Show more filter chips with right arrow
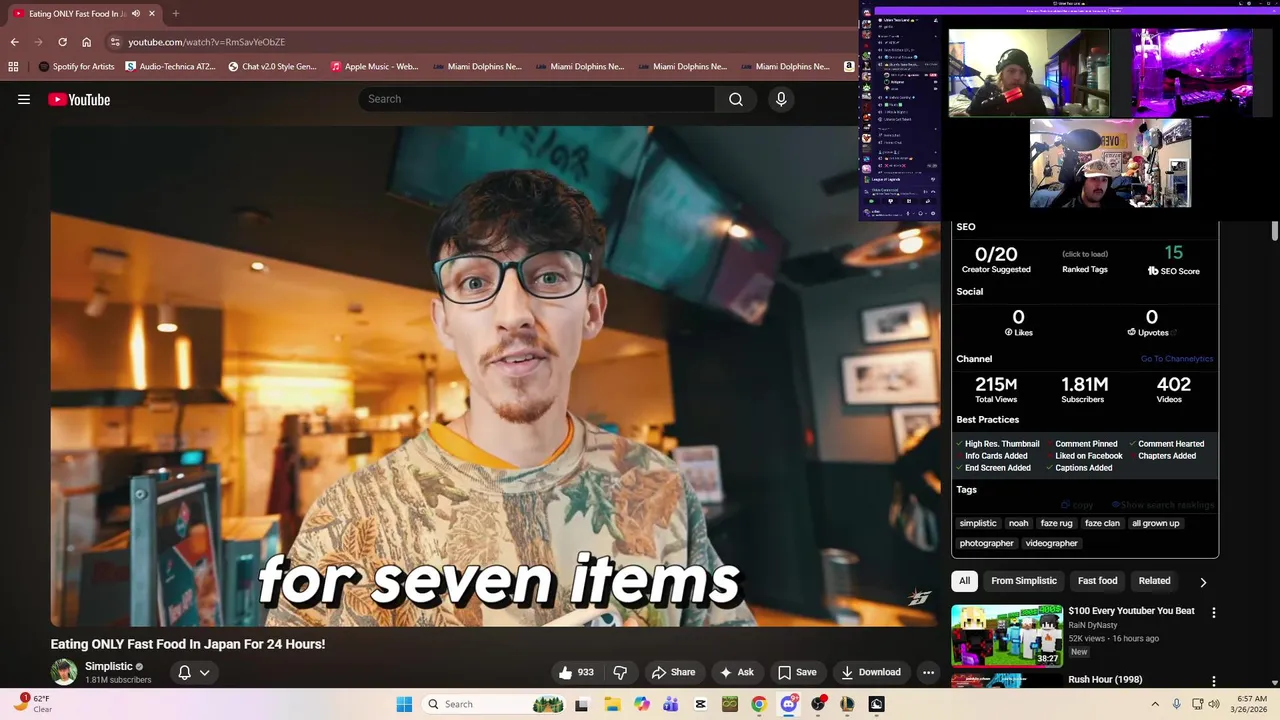 coord(1203,582)
